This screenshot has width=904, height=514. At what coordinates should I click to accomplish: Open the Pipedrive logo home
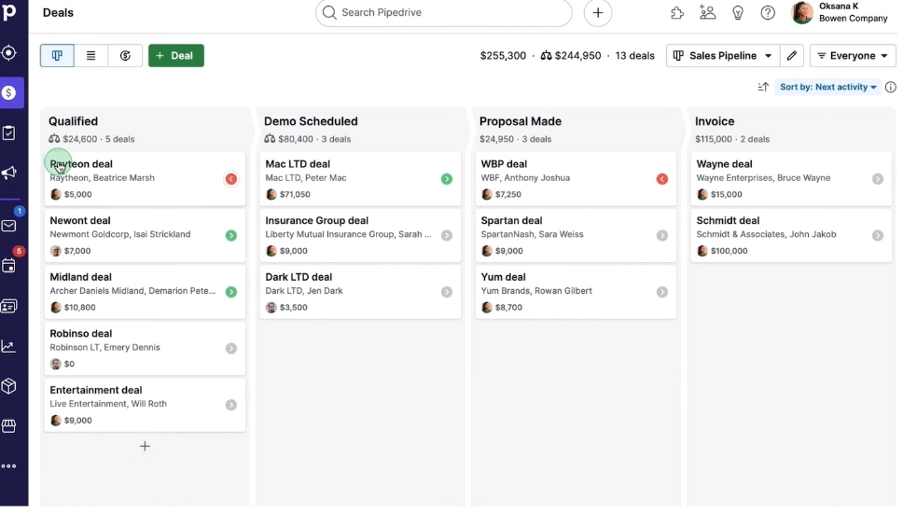pyautogui.click(x=10, y=12)
